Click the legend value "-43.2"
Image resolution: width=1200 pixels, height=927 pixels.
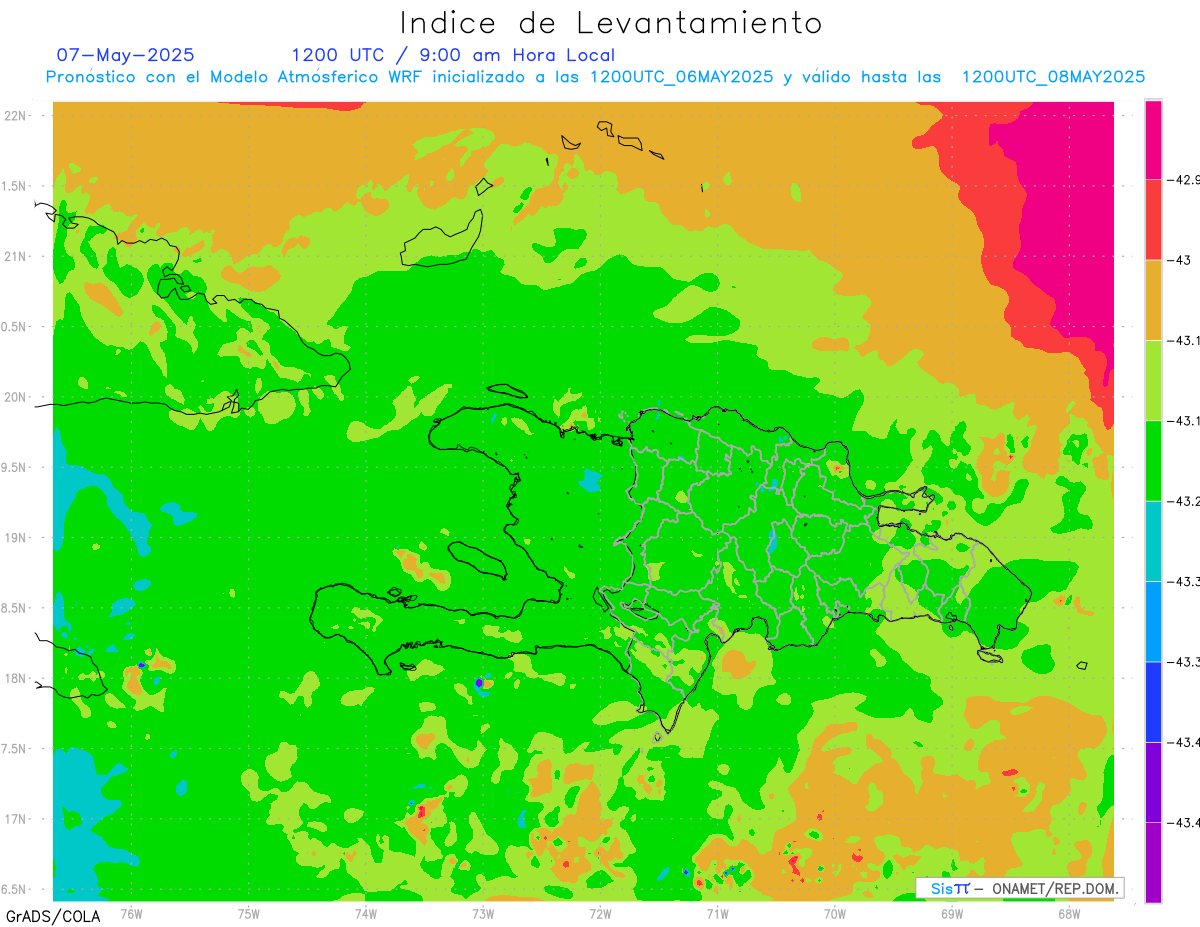click(x=1183, y=501)
